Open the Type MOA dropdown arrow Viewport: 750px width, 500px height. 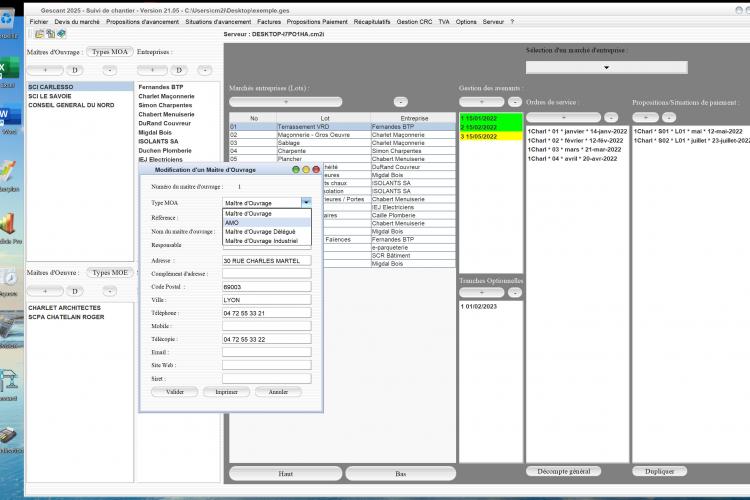pos(306,203)
